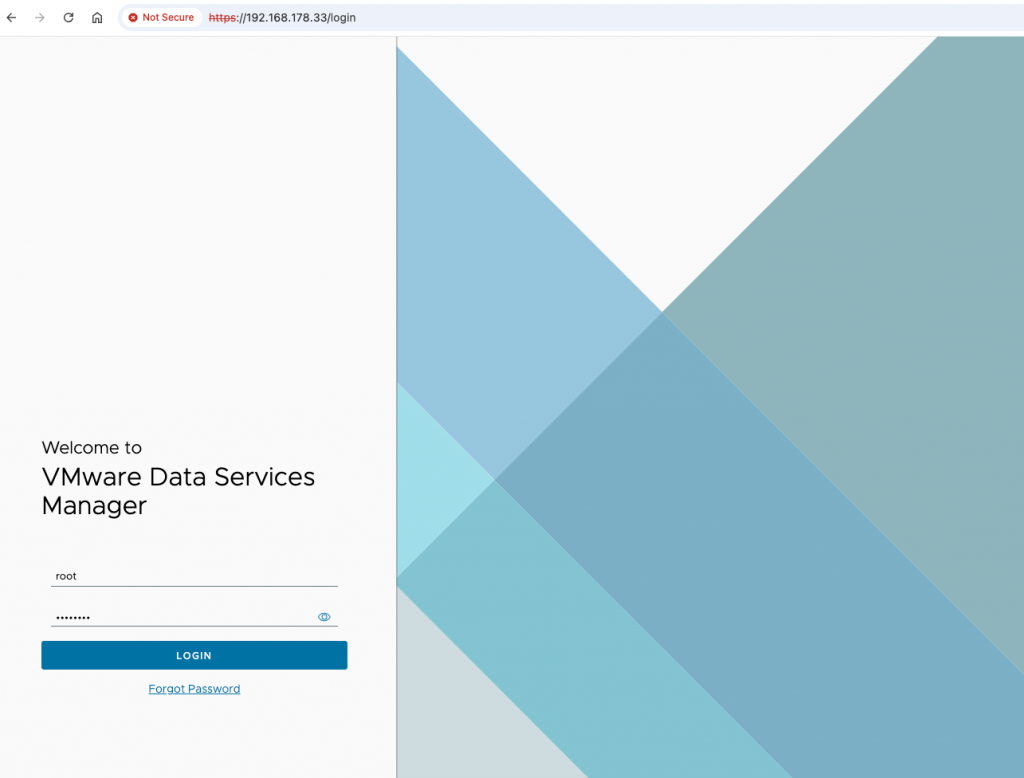Viewport: 1024px width, 778px height.
Task: Open the Forgot Password link
Action: 194,689
